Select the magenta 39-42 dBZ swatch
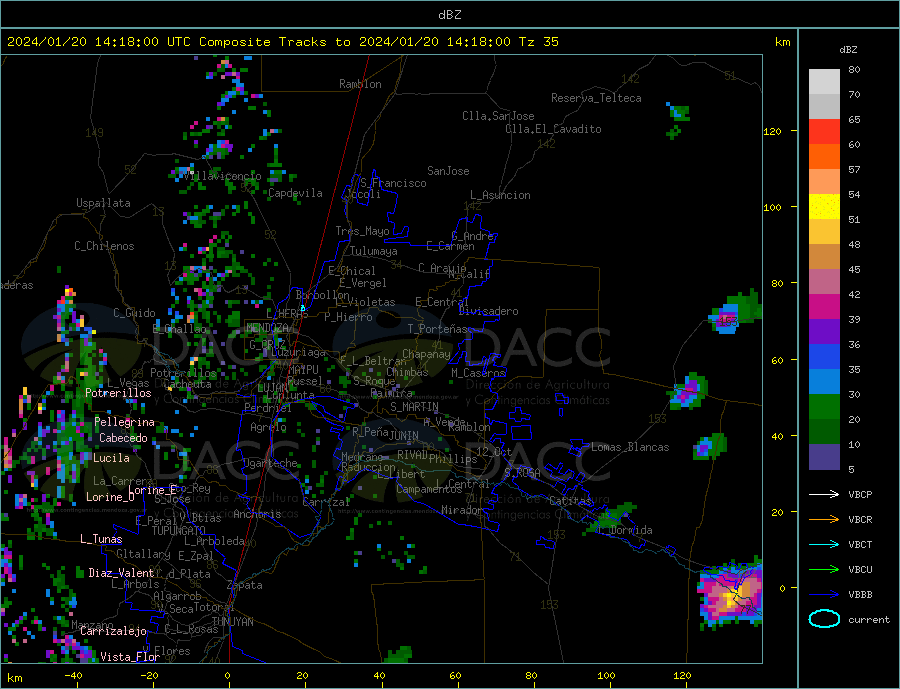 pos(824,307)
